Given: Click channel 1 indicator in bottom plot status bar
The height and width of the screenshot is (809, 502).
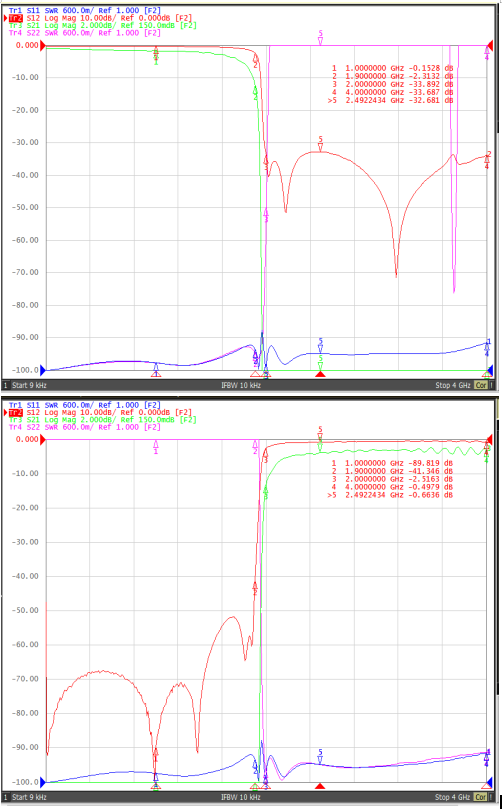Looking at the screenshot, I should click(6, 797).
